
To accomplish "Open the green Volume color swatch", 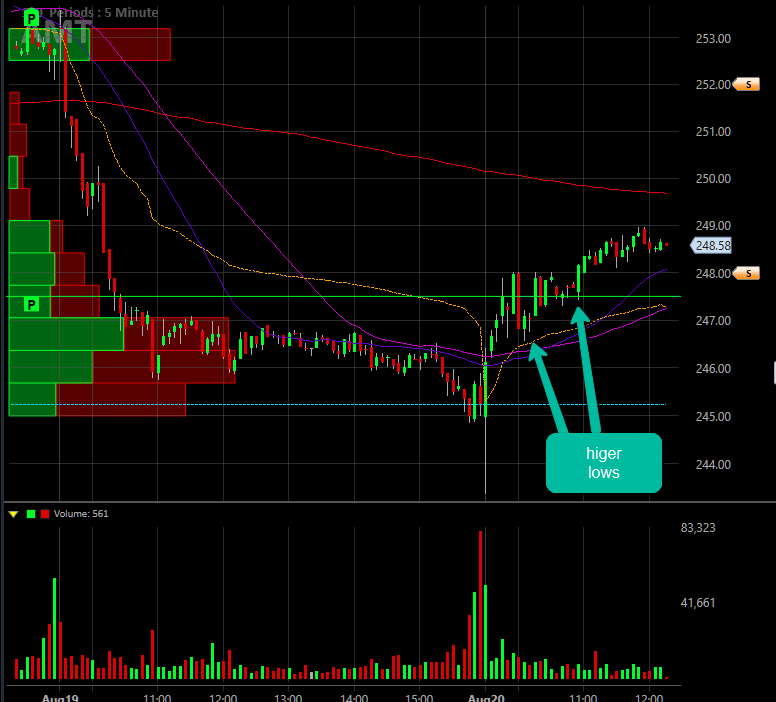I will 31,514.
